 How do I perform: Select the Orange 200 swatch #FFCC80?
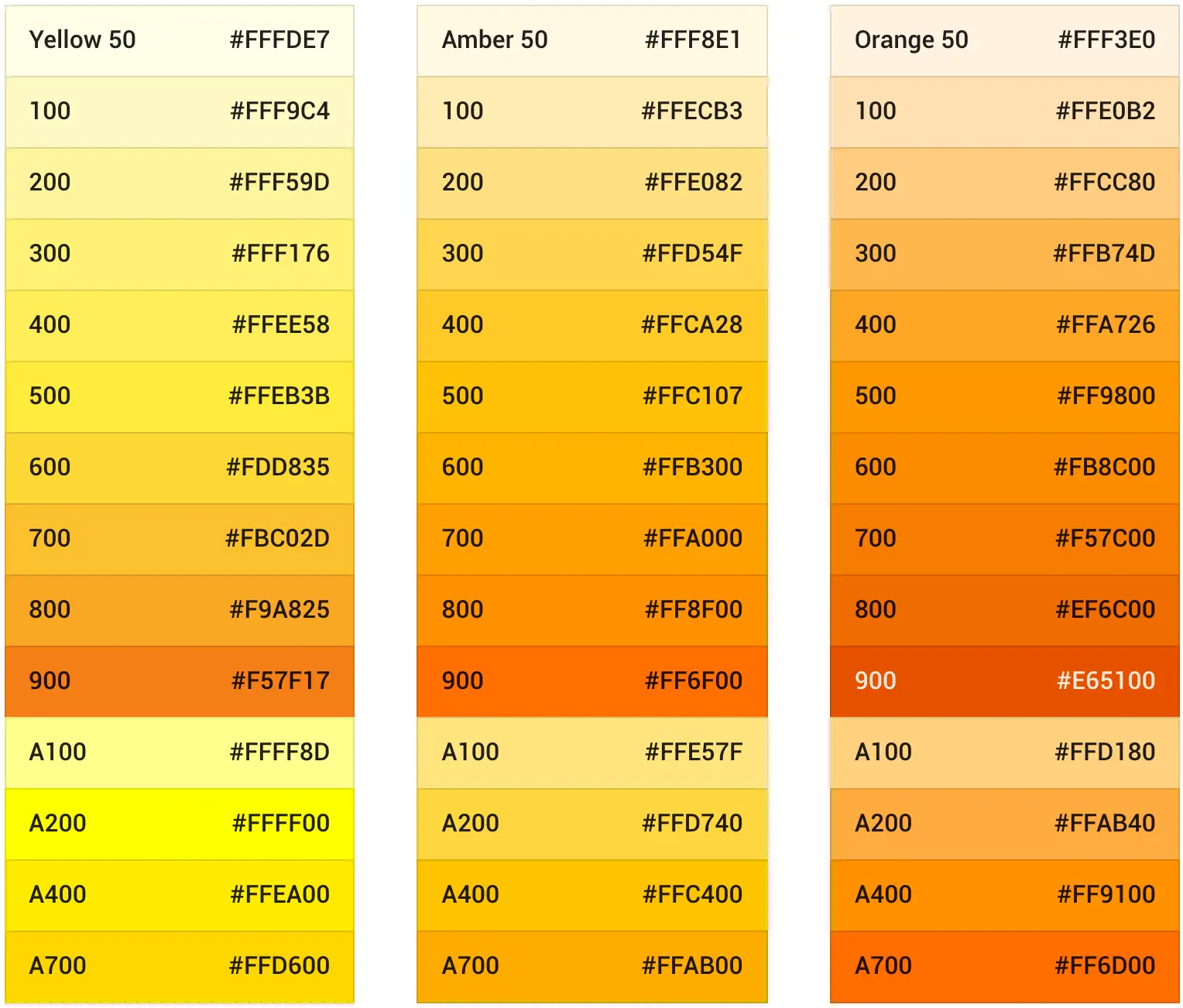(x=1005, y=183)
